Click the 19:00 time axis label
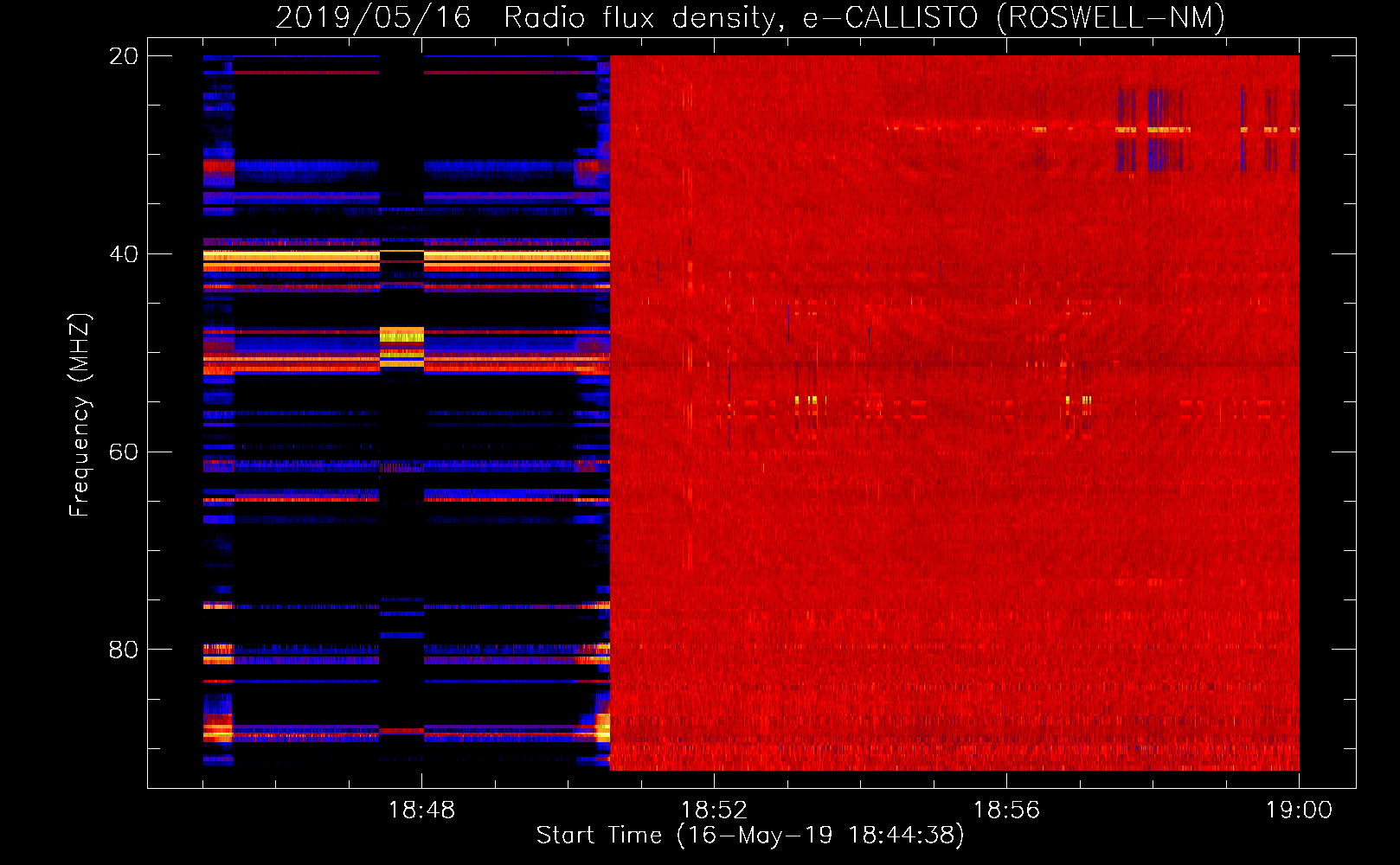Screen dimensions: 1400x865 pyautogui.click(x=1299, y=811)
